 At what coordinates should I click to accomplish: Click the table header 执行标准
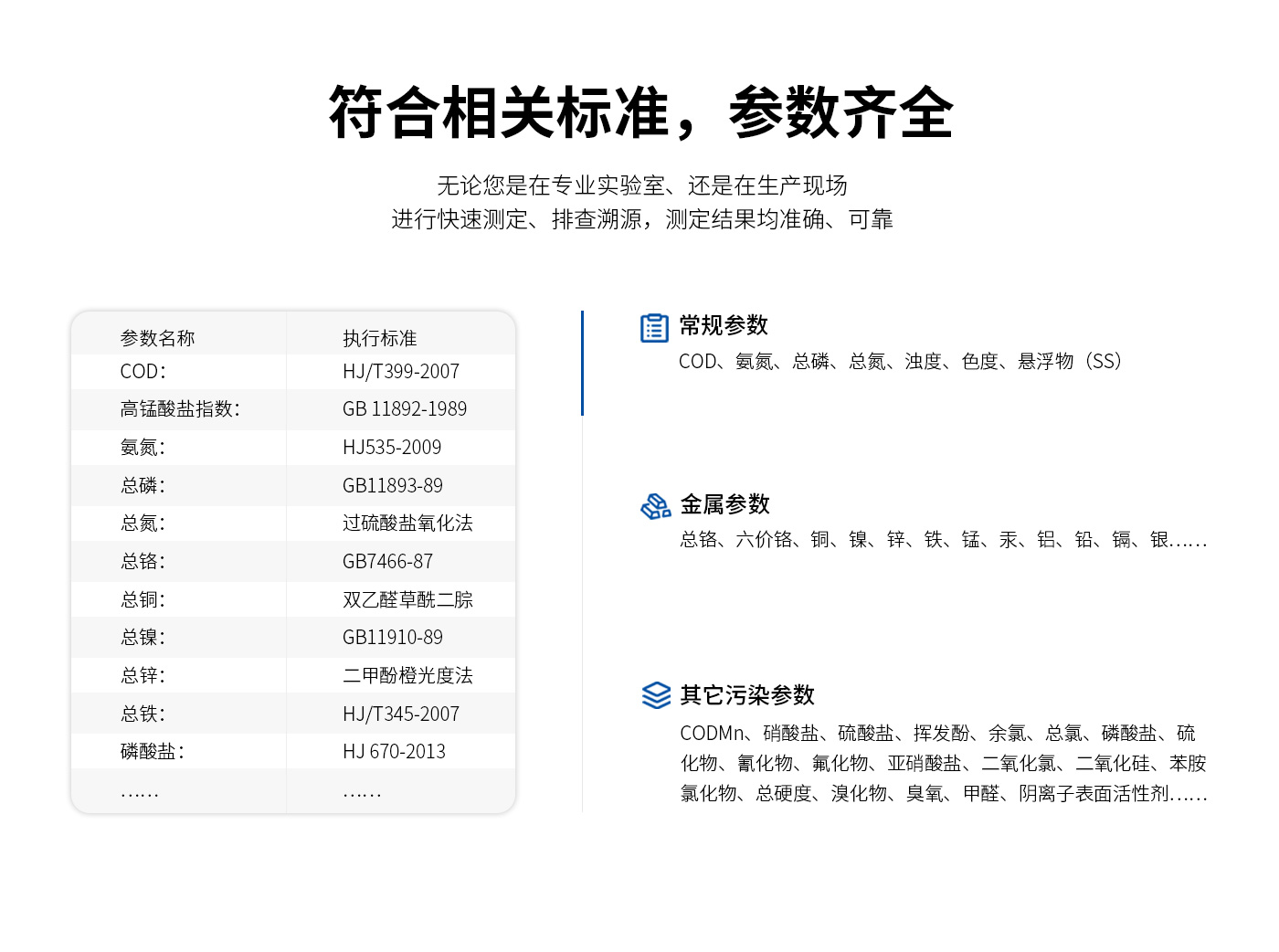[379, 338]
